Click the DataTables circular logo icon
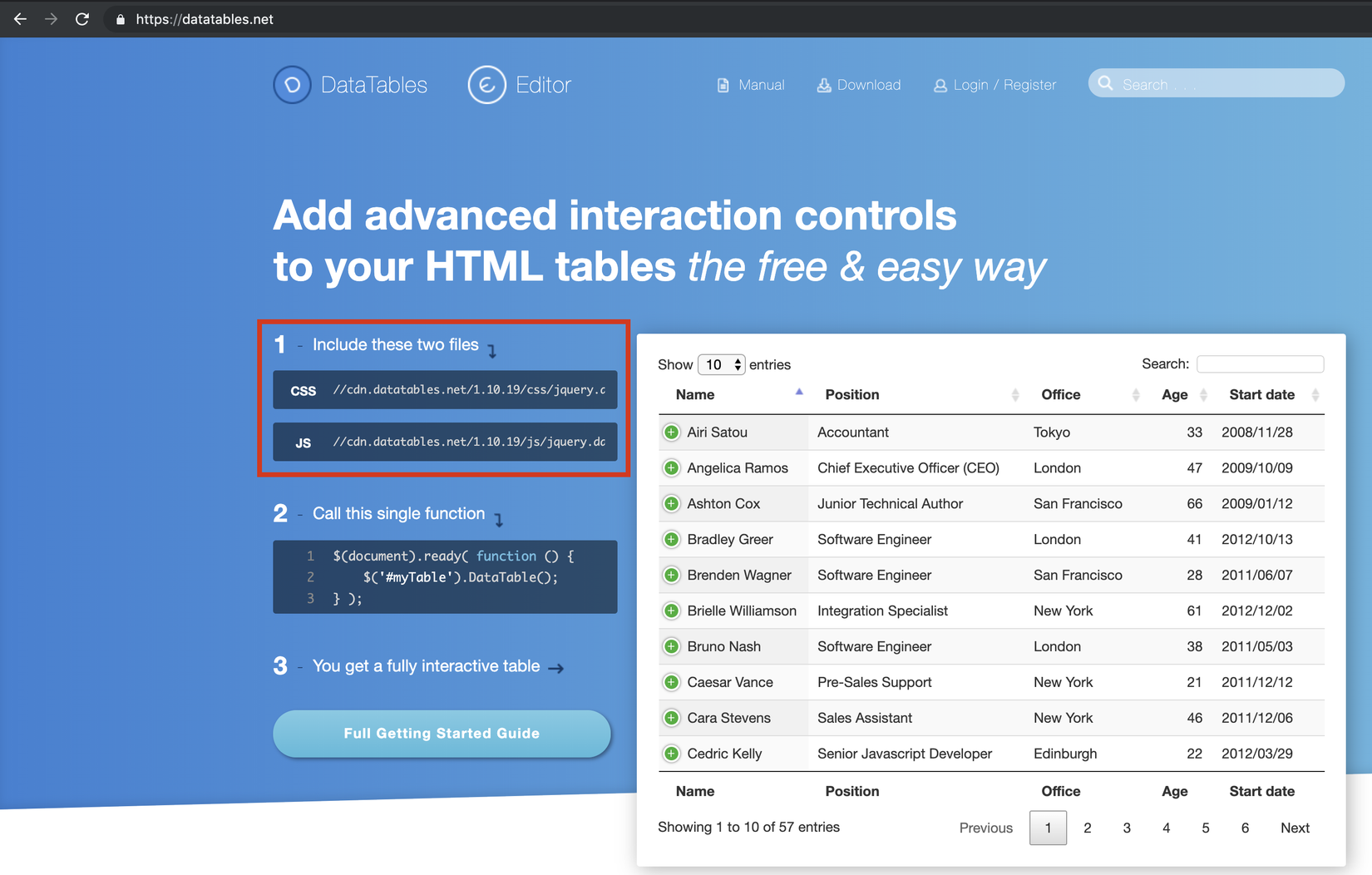The height and width of the screenshot is (875, 1372). click(x=292, y=85)
